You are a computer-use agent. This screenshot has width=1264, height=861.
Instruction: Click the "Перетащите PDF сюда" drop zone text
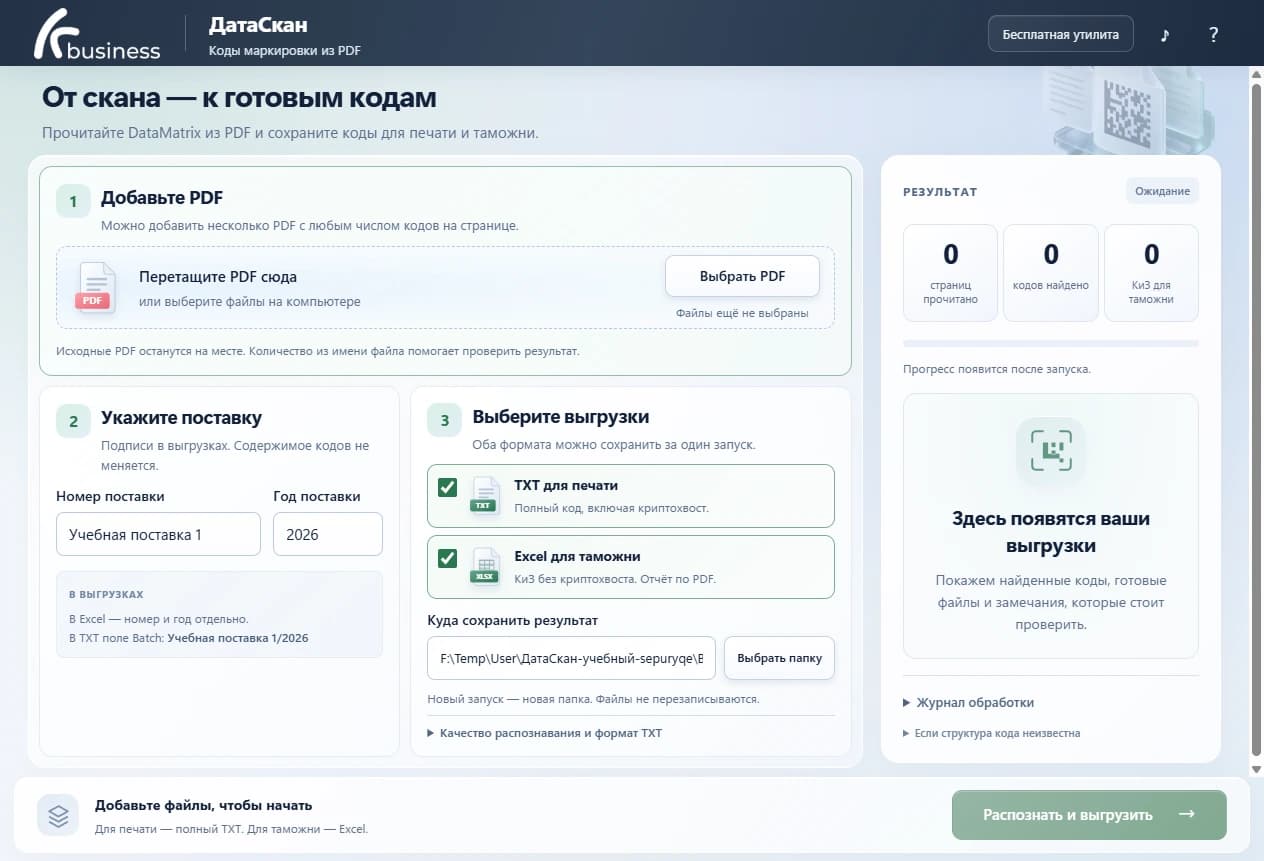point(218,277)
